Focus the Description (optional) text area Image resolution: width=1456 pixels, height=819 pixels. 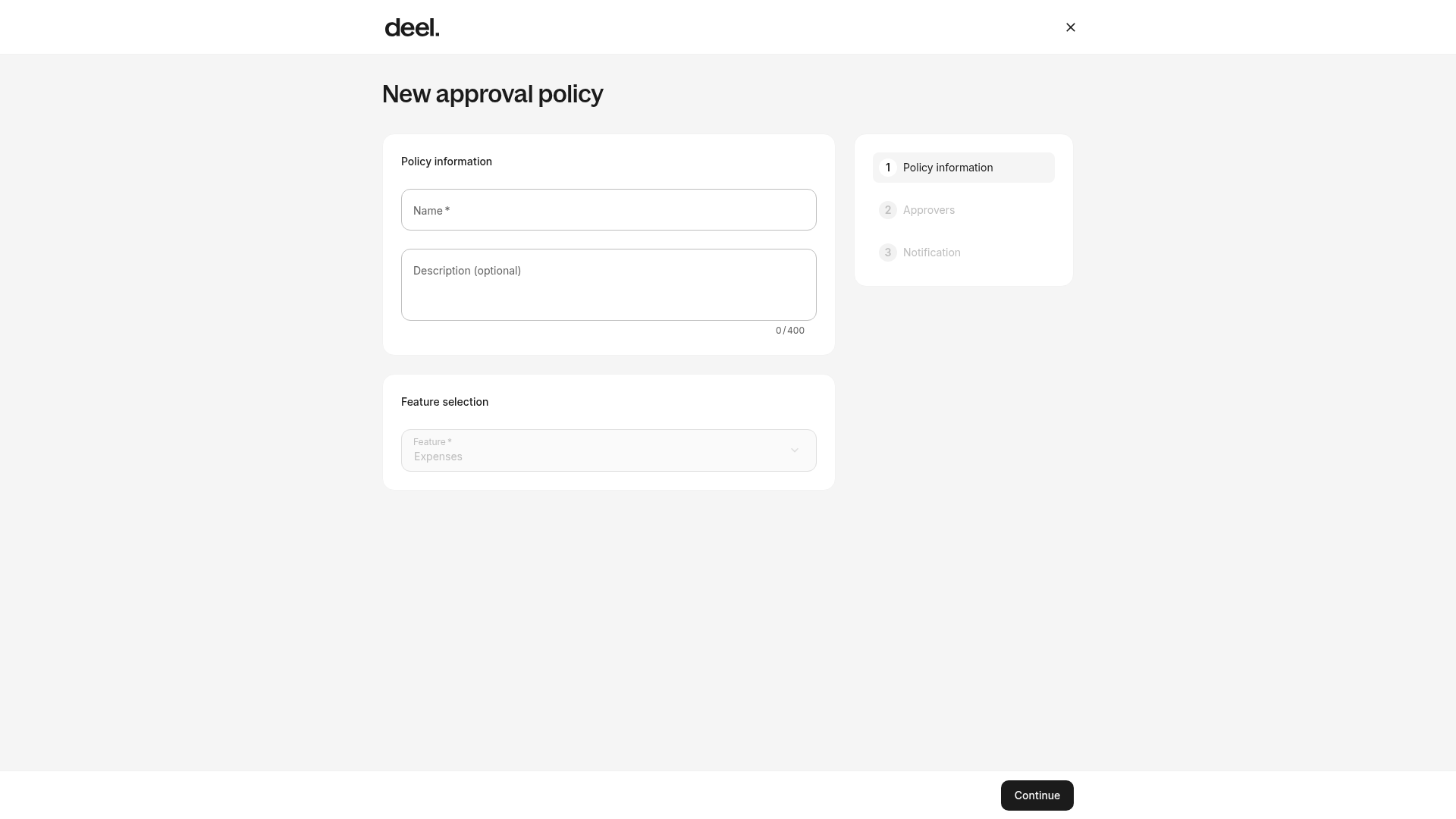pyautogui.click(x=608, y=285)
